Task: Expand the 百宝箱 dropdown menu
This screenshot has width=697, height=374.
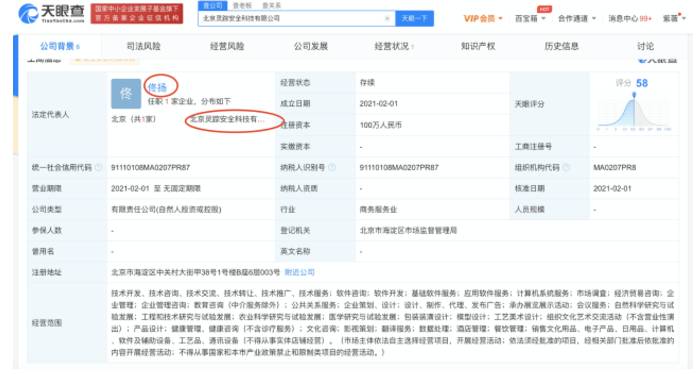Action: tap(530, 19)
